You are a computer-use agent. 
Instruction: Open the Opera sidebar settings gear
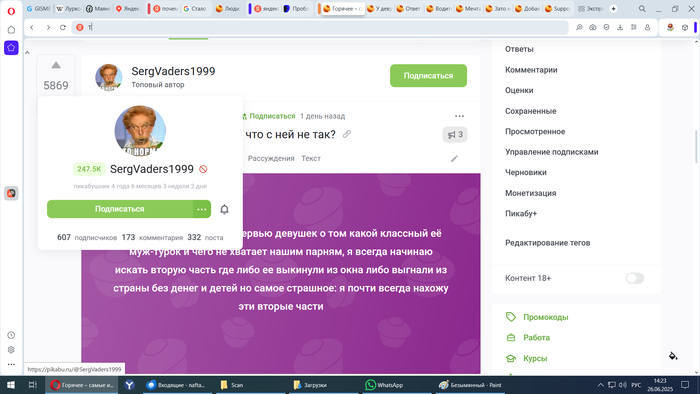pyautogui.click(x=11, y=350)
